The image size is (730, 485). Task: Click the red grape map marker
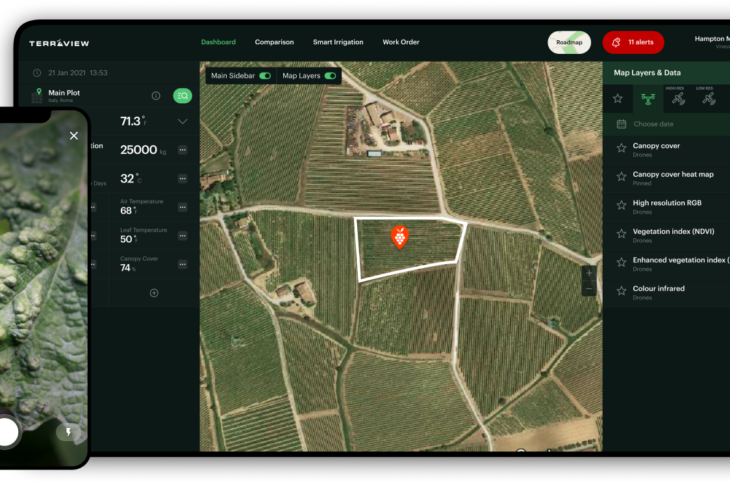tap(399, 237)
